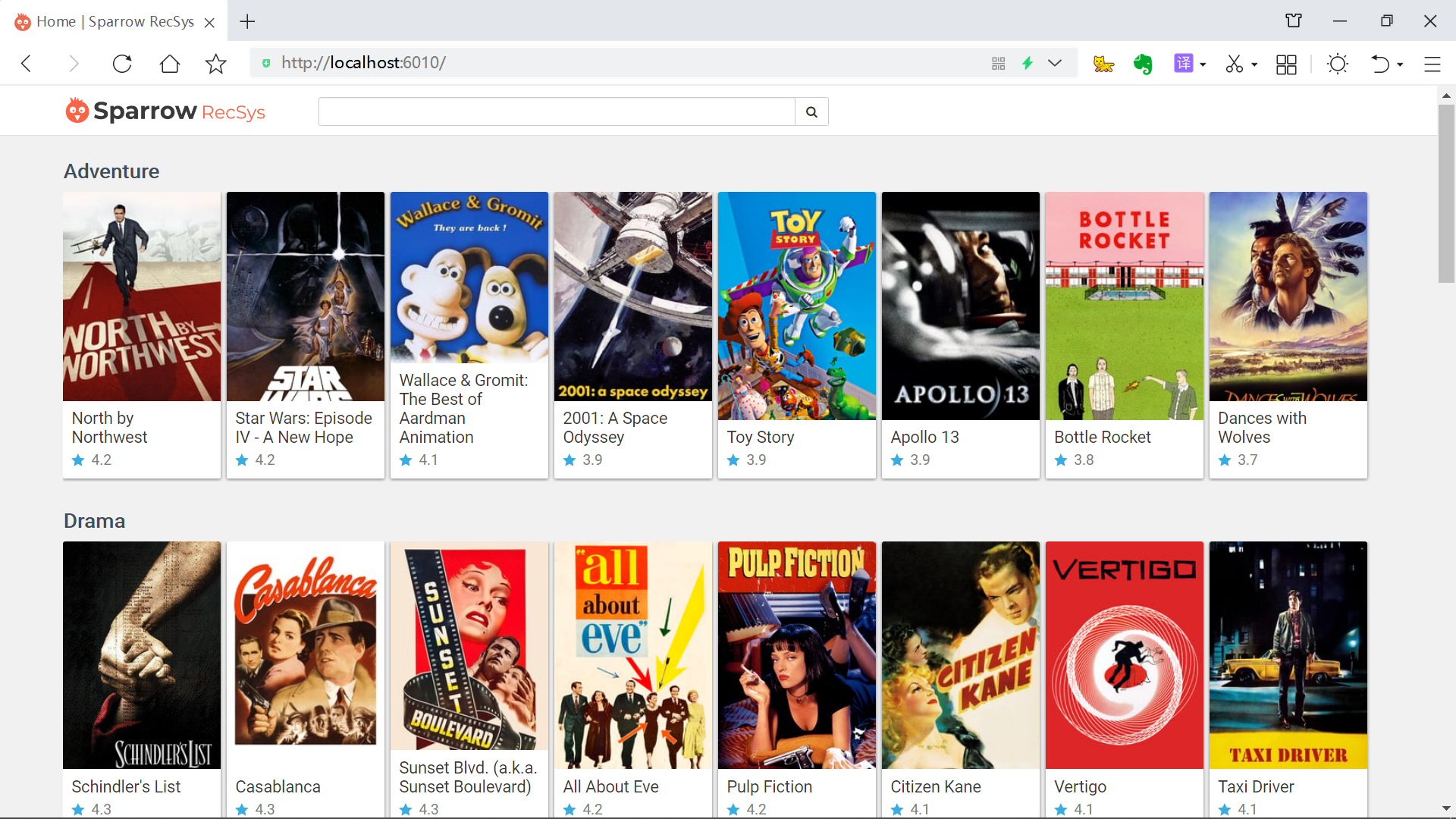Click the scrollbar down arrow

pyautogui.click(x=1446, y=808)
